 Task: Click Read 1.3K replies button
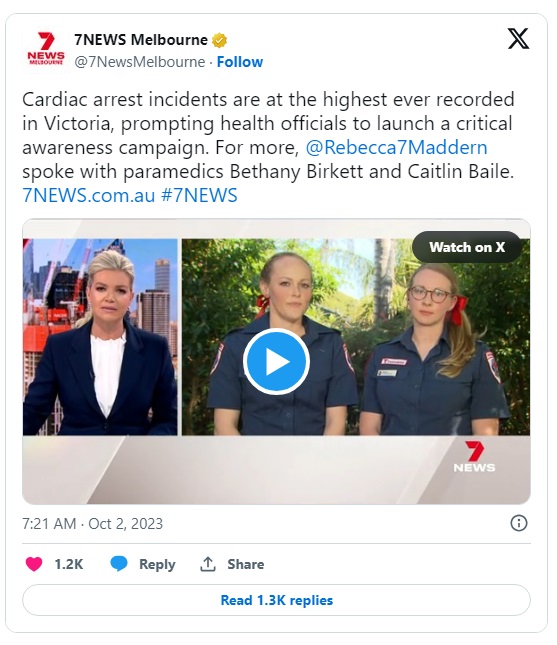coord(276,600)
